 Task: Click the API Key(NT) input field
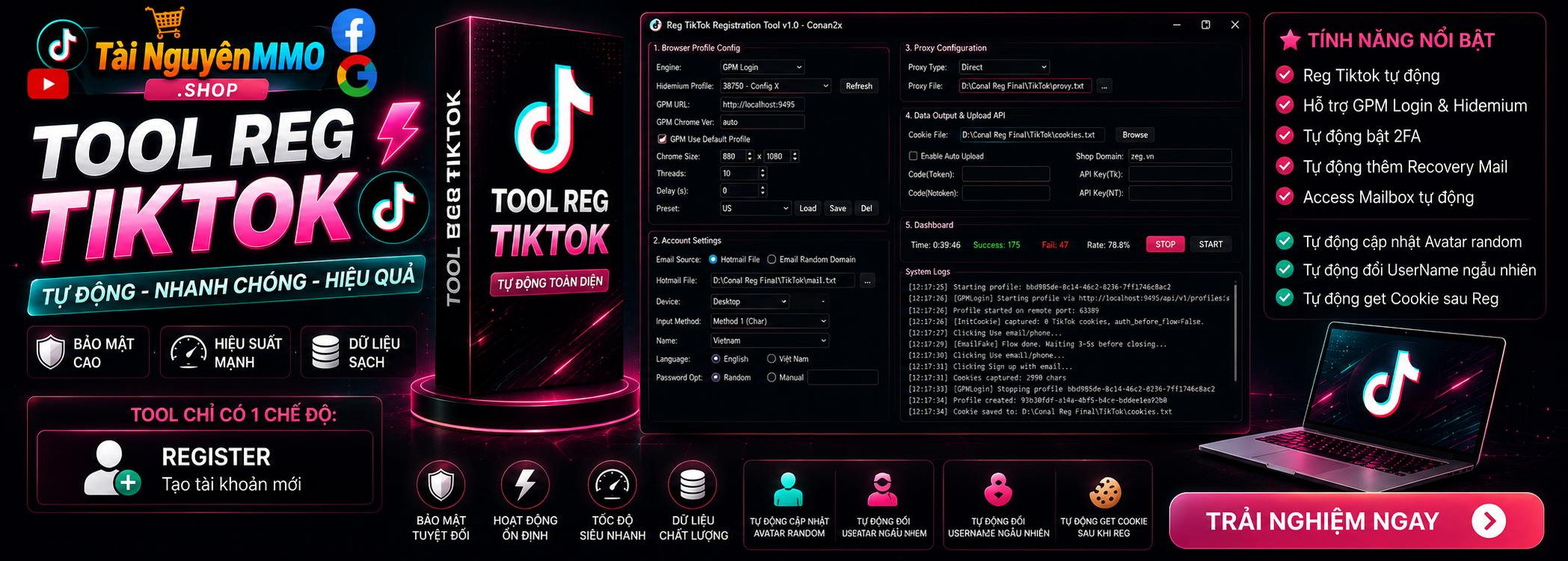1180,193
